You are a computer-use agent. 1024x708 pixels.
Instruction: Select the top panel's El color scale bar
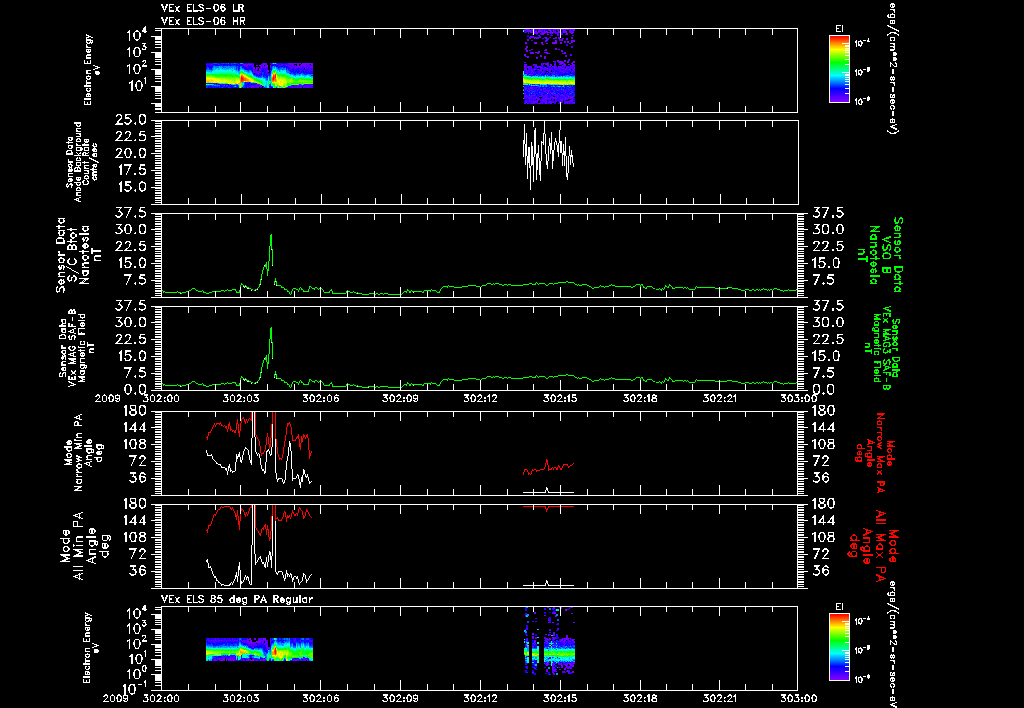[839, 69]
